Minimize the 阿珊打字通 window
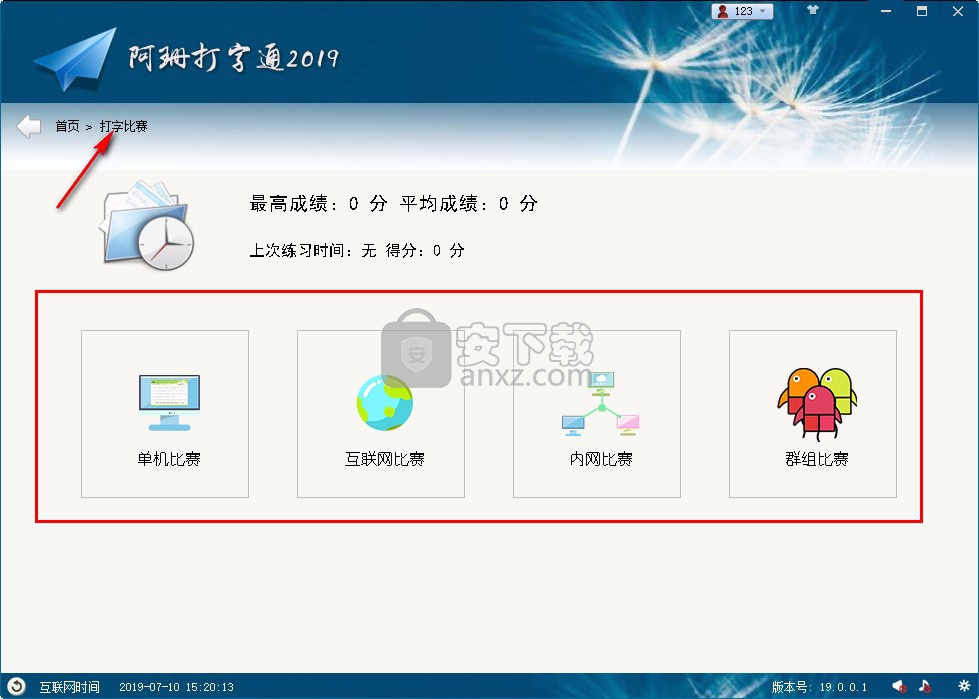This screenshot has width=979, height=699. point(886,11)
